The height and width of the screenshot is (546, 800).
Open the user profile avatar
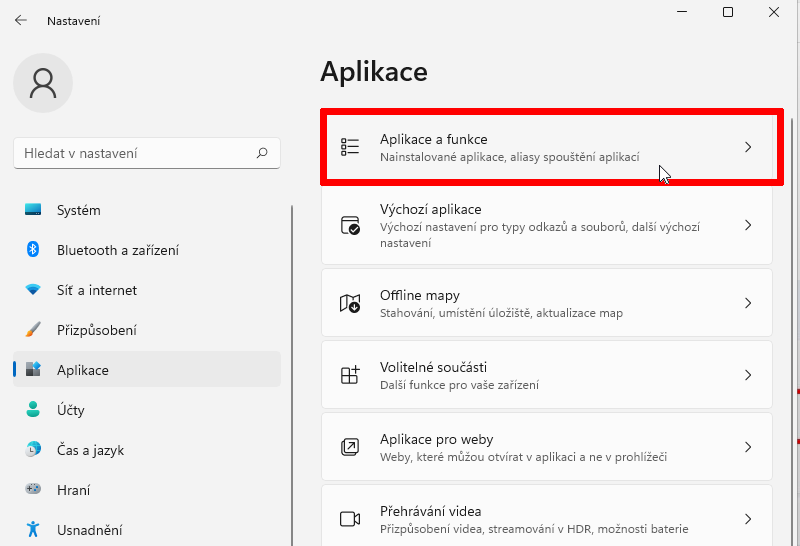pyautogui.click(x=43, y=83)
